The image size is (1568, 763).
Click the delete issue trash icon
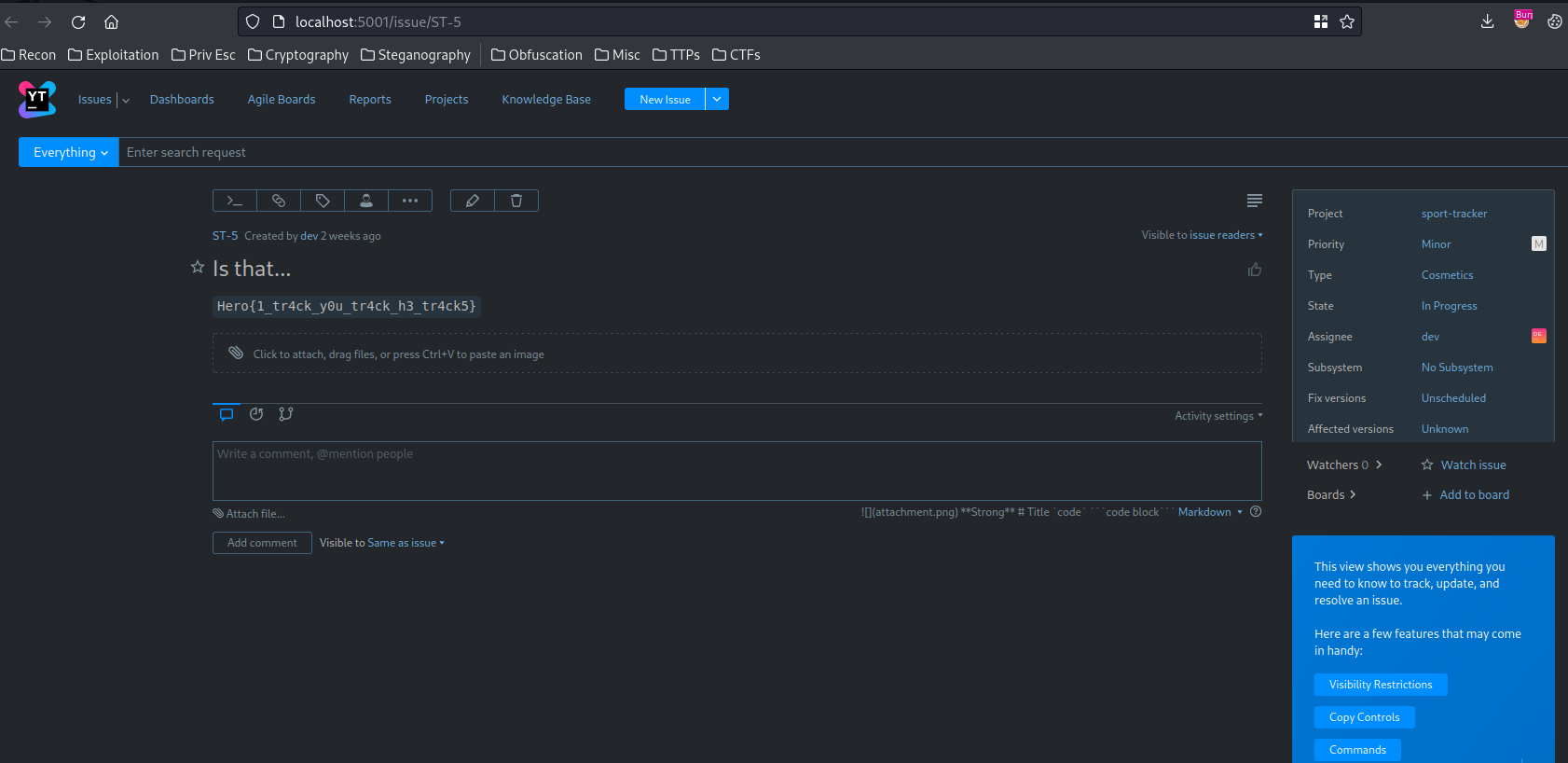tap(516, 201)
